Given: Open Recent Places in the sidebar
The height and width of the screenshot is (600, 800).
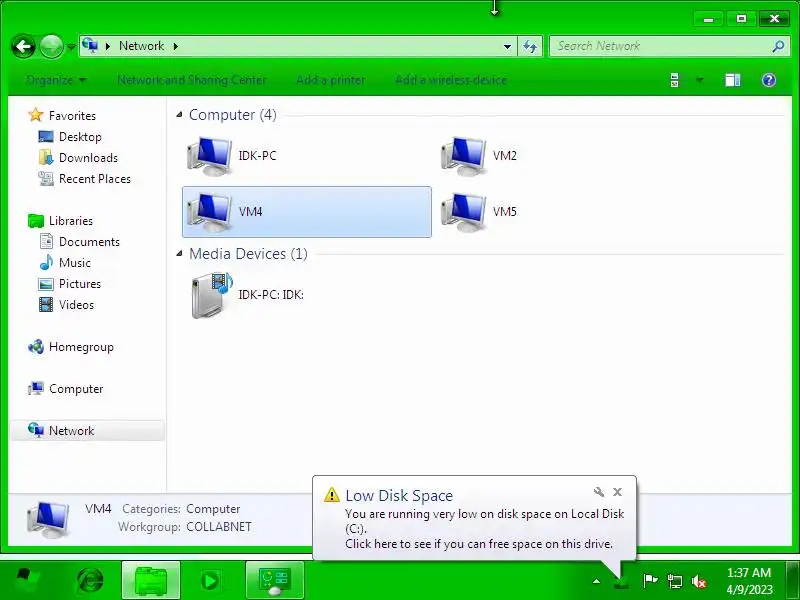Looking at the screenshot, I should pos(94,179).
